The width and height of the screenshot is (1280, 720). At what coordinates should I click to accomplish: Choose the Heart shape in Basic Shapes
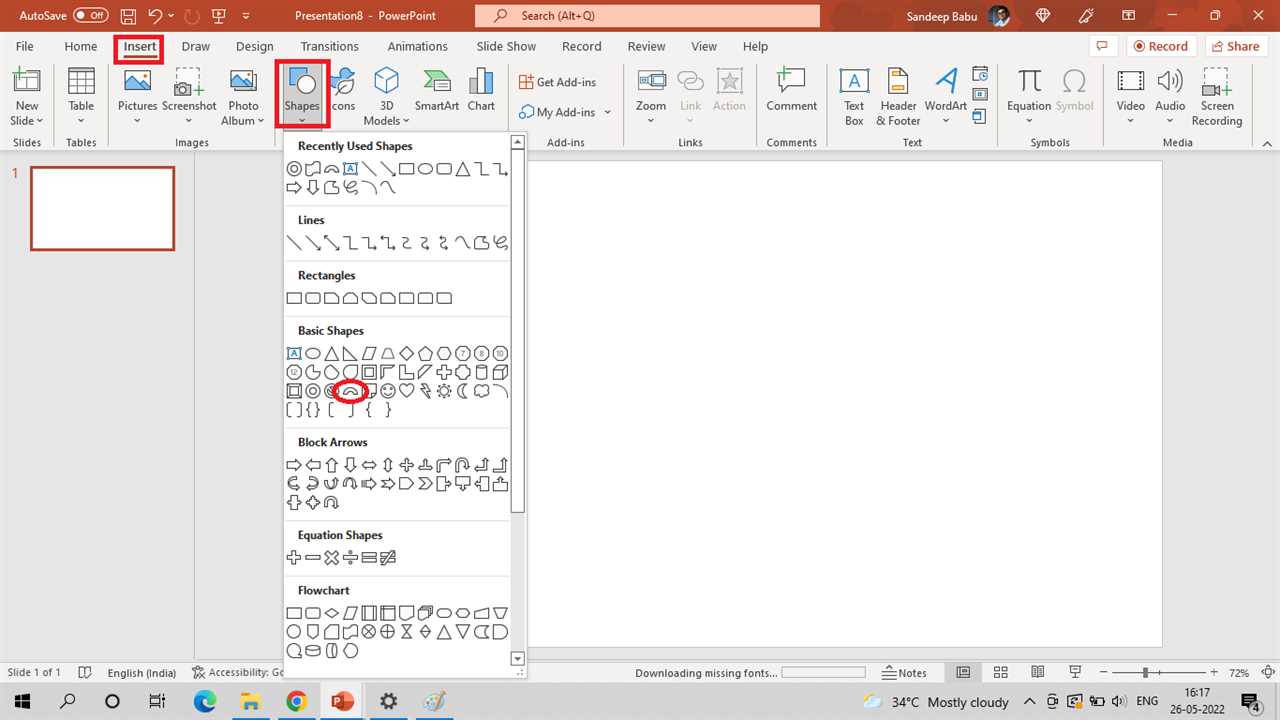(x=407, y=391)
